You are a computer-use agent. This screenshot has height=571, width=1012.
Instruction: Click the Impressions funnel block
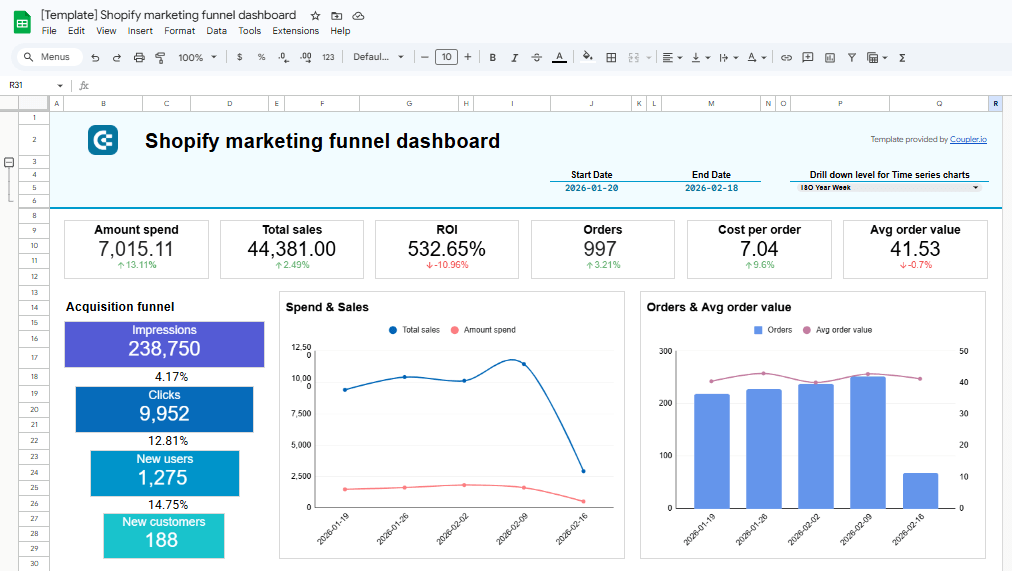pyautogui.click(x=165, y=344)
